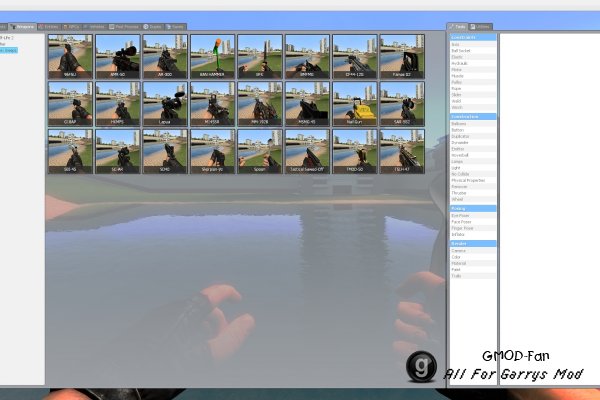Select the Duplicator tool
The width and height of the screenshot is (600, 400).
click(x=473, y=136)
